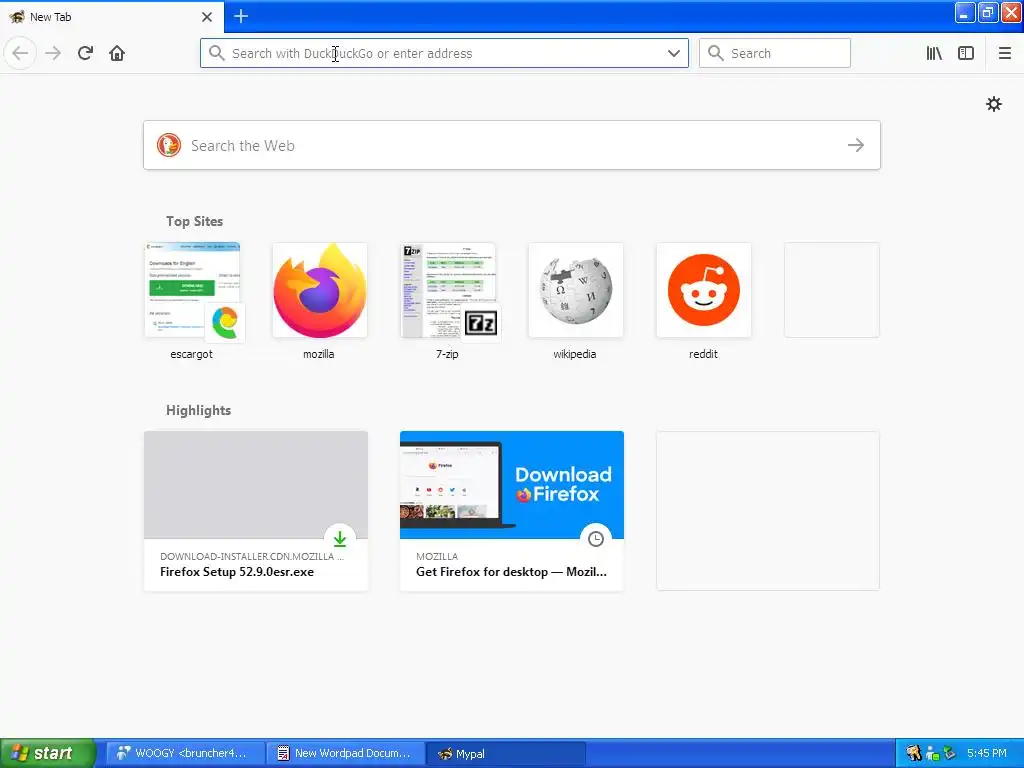Open Get Firefox for desktop highlight
Screen dimensions: 1024x768
[512, 511]
